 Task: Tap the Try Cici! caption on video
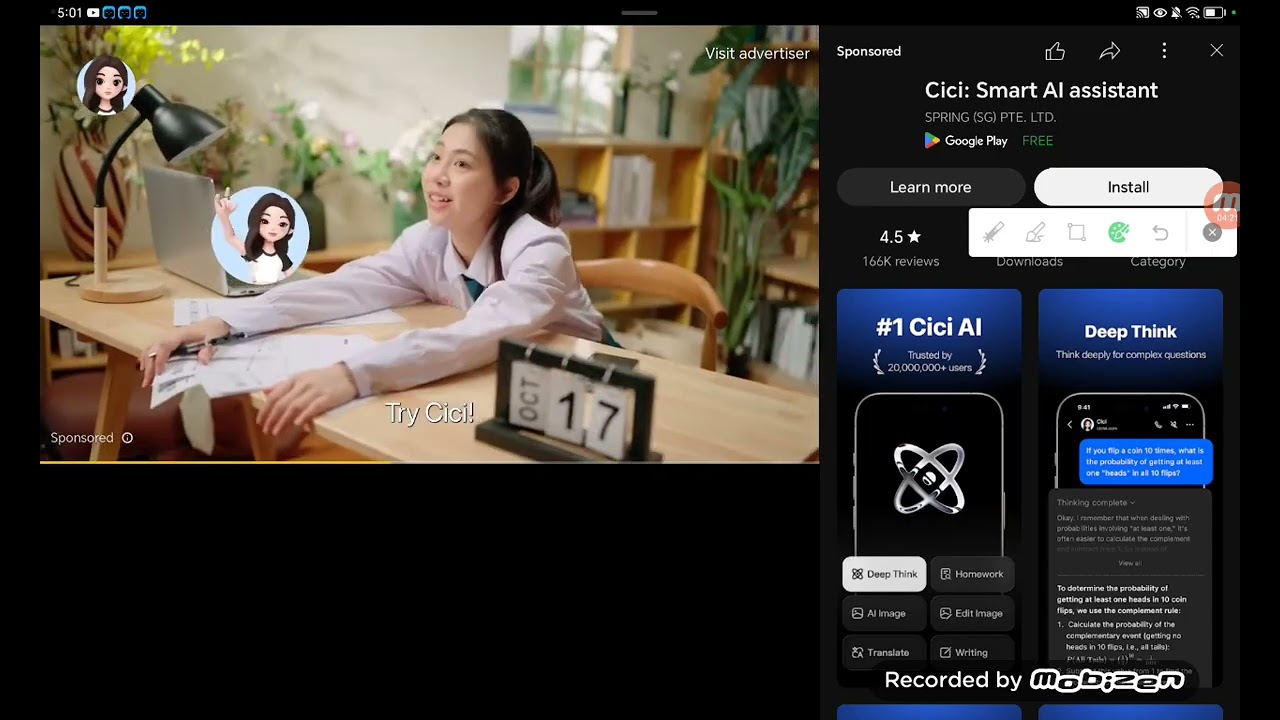pyautogui.click(x=430, y=413)
